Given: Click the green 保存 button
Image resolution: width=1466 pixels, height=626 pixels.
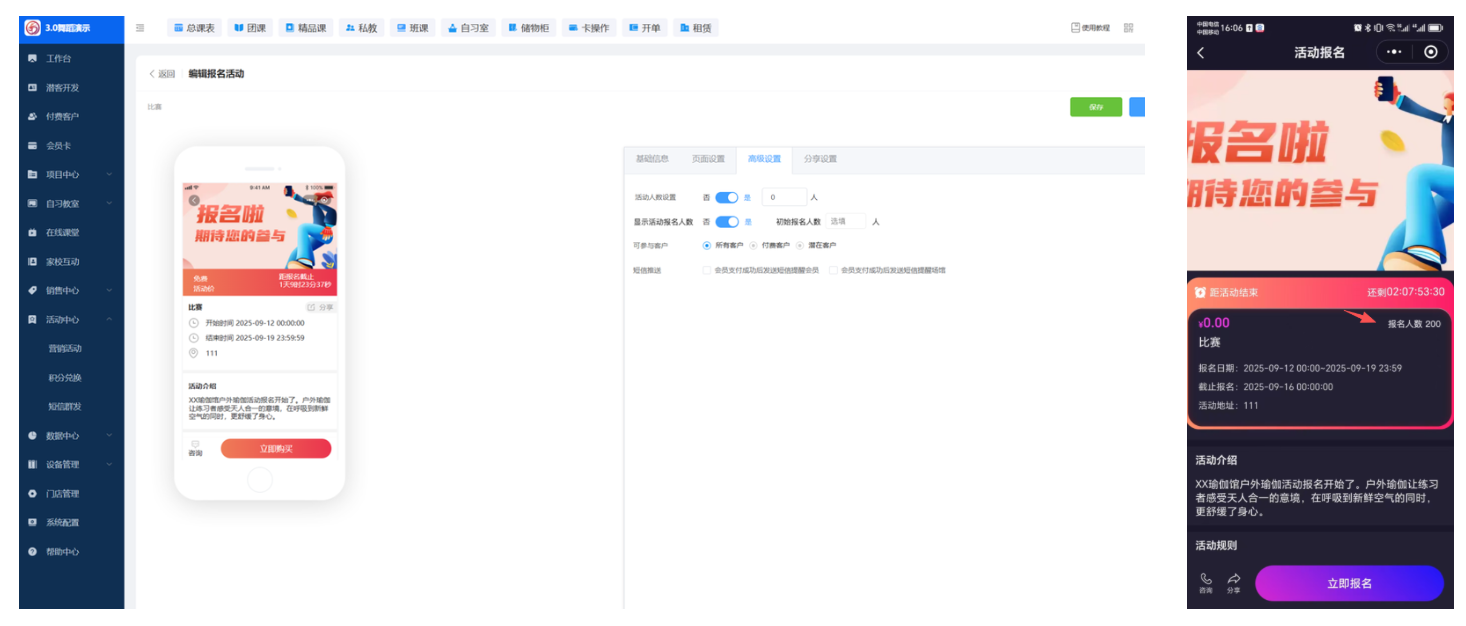Looking at the screenshot, I should [x=1096, y=107].
